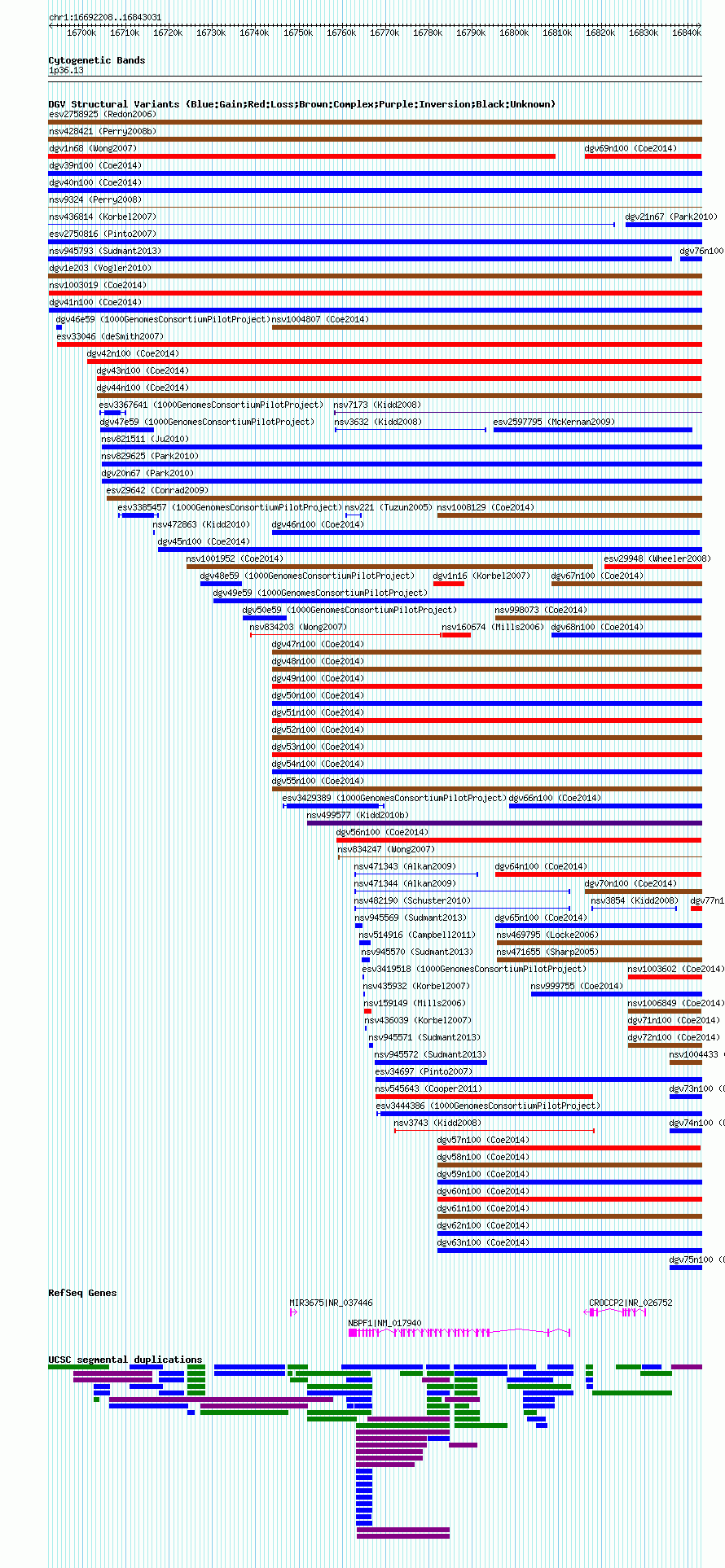Click nsv3632 (Kidd2008) label
725x1568 pixels.
379,422
